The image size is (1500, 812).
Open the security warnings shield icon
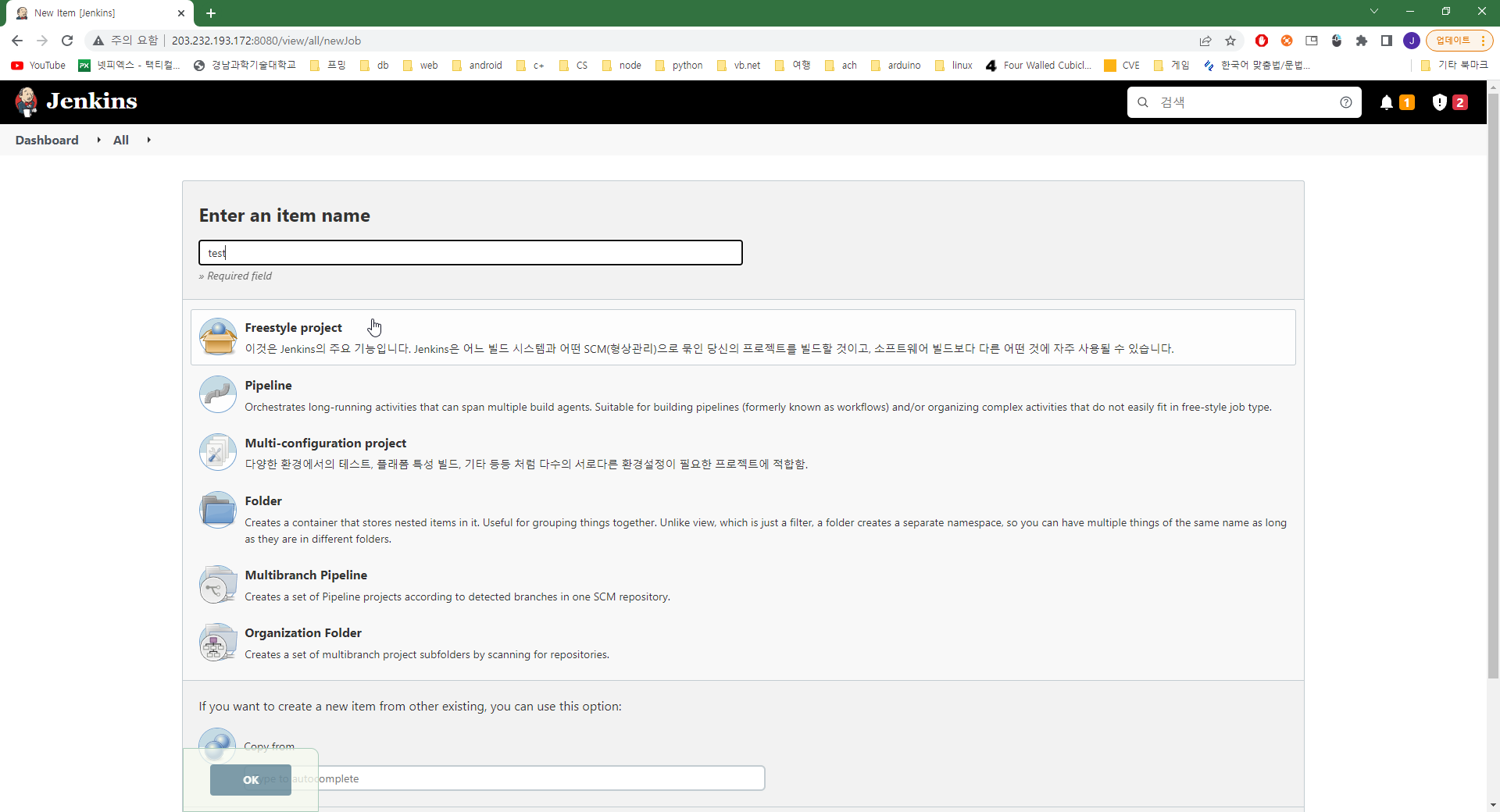click(x=1439, y=102)
